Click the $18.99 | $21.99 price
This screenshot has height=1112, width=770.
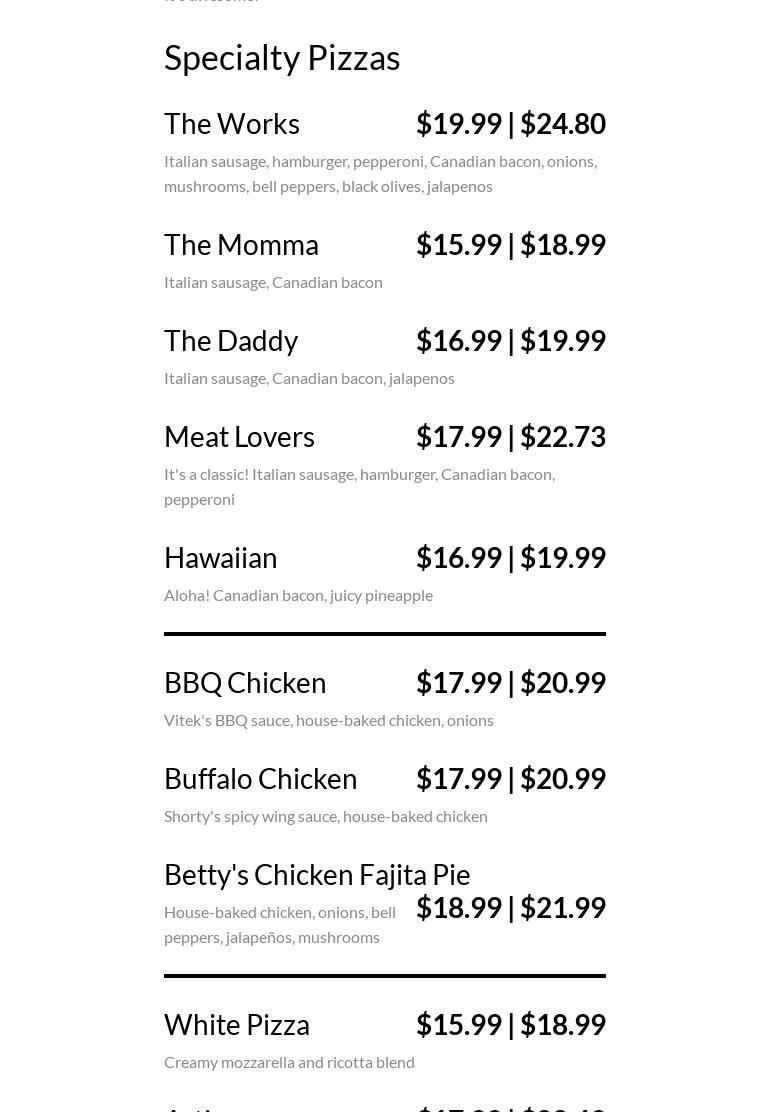point(510,908)
